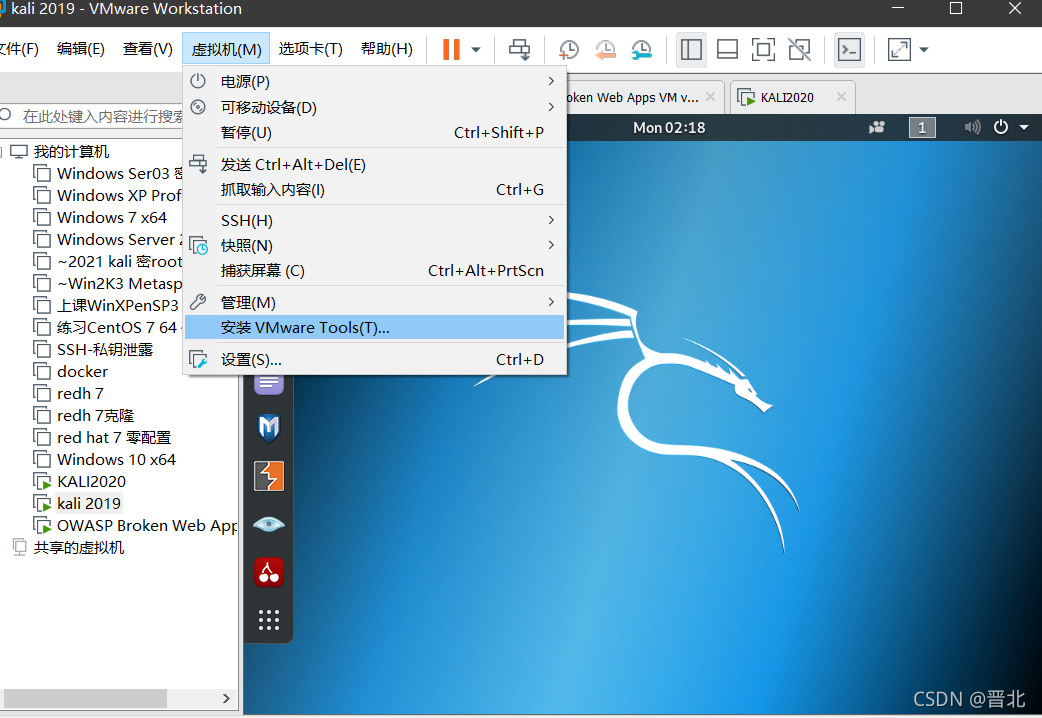Open the 选项卡(T) menu
The image size is (1042, 718).
pyautogui.click(x=310, y=49)
